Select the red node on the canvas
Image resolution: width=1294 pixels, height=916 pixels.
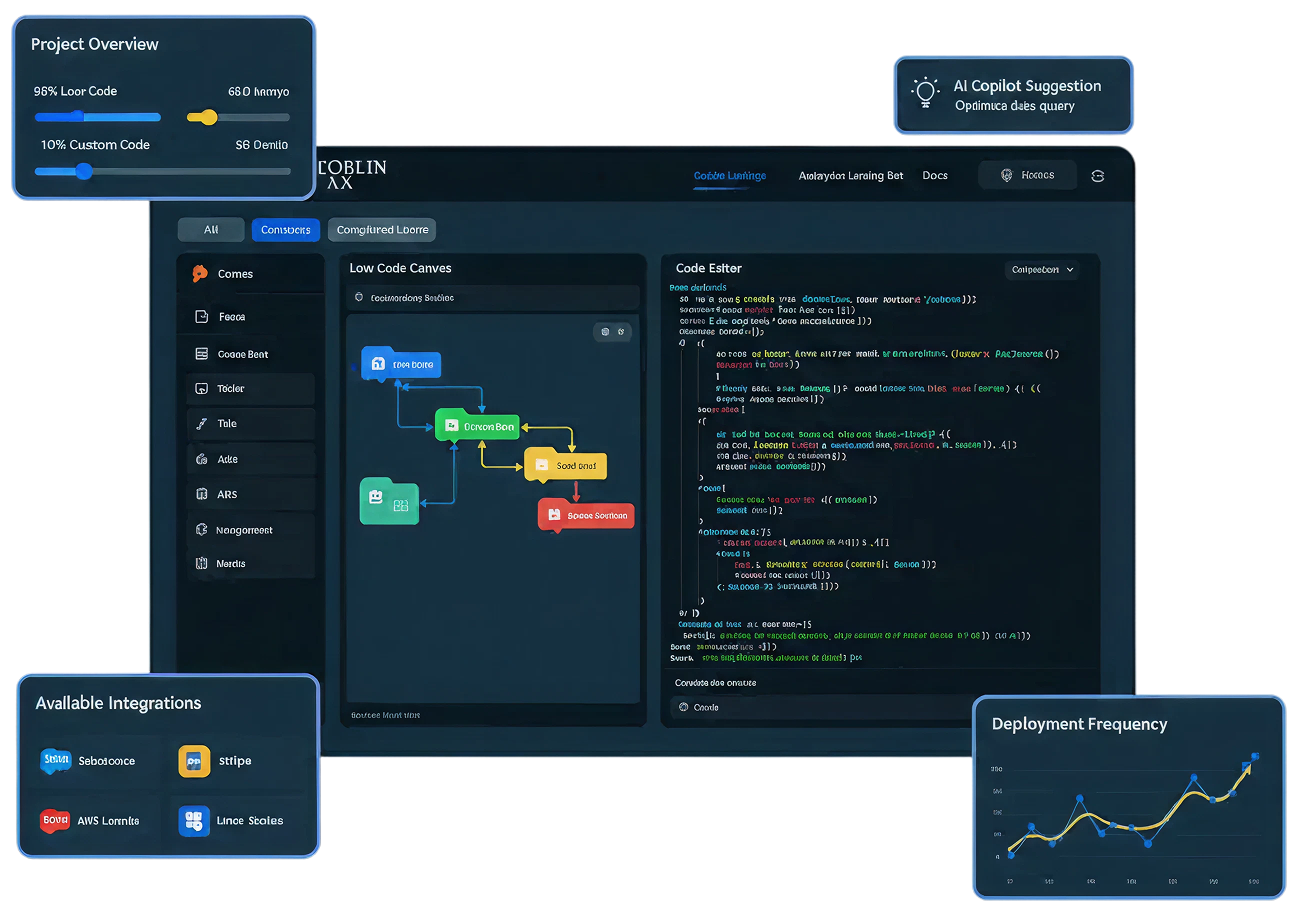point(586,515)
